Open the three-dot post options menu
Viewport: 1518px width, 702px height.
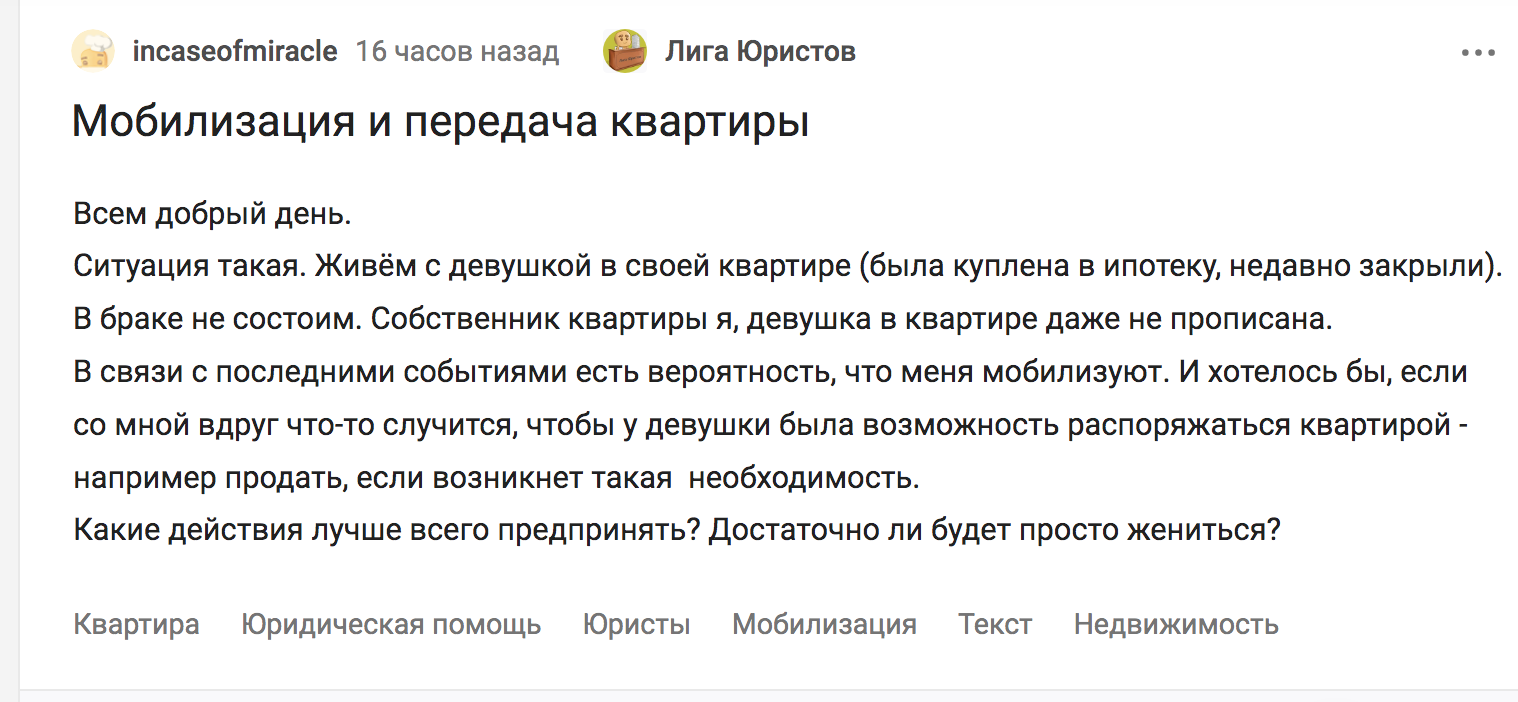click(x=1477, y=53)
